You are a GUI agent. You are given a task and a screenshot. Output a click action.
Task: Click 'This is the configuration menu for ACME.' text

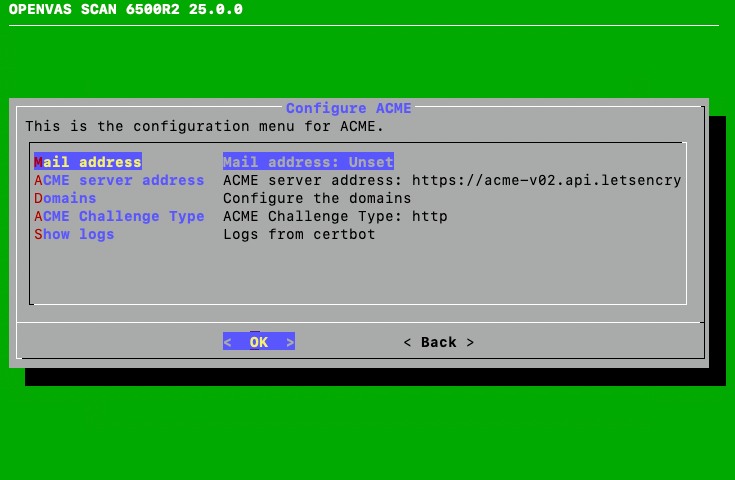[x=204, y=126]
